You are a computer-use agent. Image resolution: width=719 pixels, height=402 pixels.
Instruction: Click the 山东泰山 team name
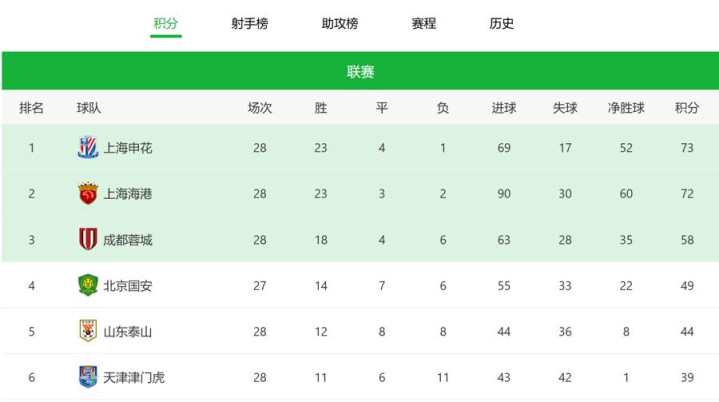pos(128,331)
